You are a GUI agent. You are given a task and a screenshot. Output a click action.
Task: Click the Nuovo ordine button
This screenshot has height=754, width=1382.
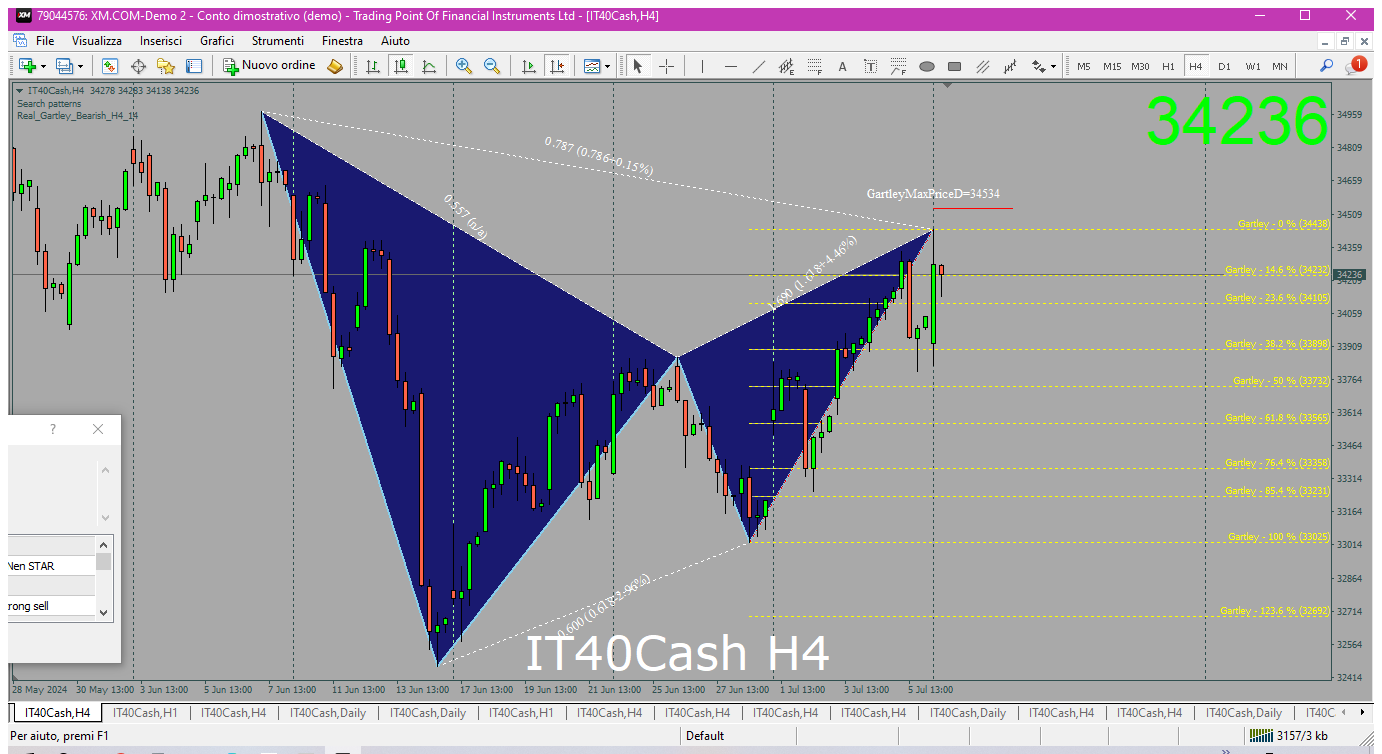[x=269, y=66]
